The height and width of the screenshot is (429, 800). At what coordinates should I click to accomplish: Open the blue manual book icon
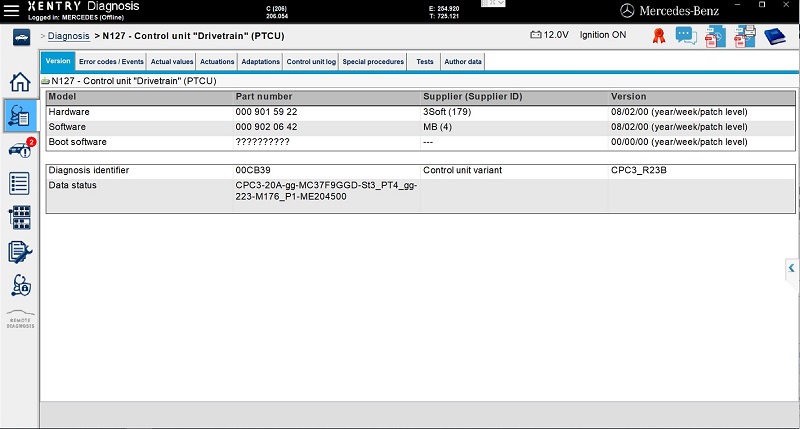point(774,36)
